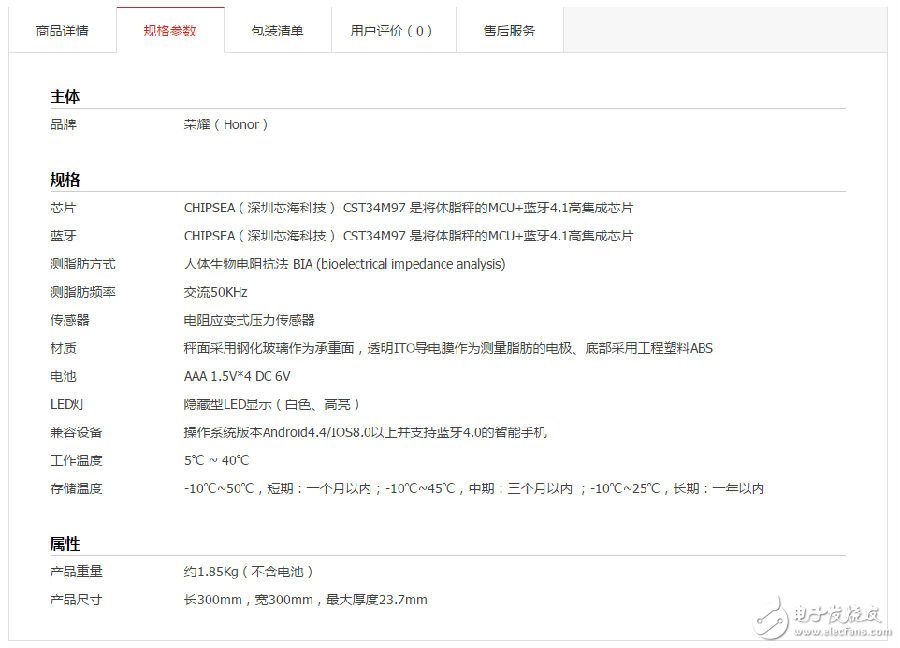
Task: Open the 规格参数 tab
Action: pos(171,30)
